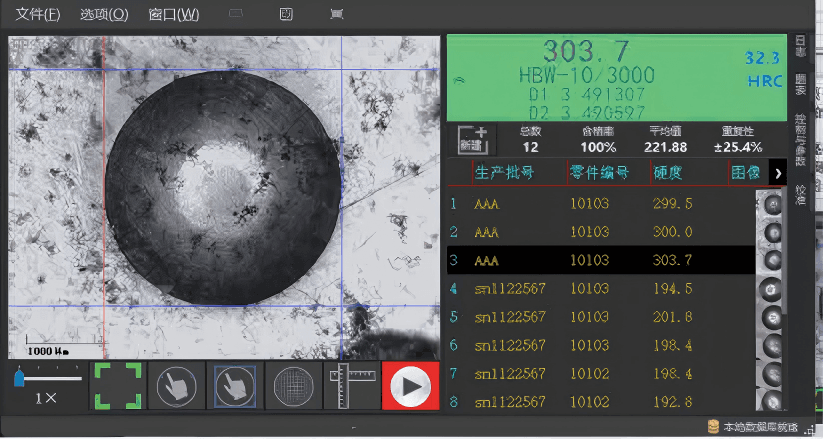Open the ruler measurement tool

click(x=351, y=386)
